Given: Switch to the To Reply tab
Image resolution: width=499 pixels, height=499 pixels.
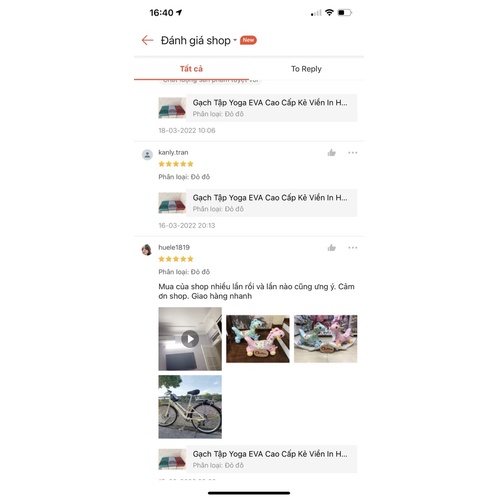Looking at the screenshot, I should coord(306,69).
